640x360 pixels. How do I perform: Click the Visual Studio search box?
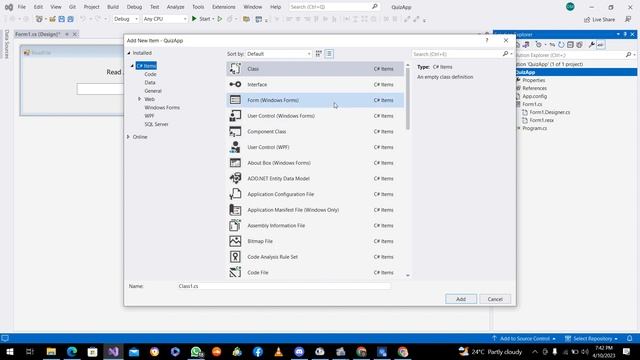333,7
